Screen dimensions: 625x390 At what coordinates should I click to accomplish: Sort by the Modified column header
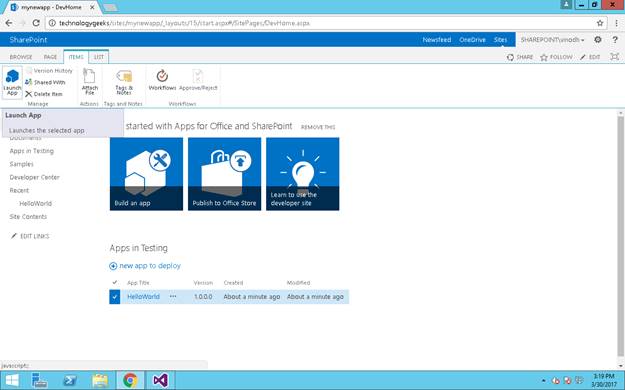click(298, 283)
